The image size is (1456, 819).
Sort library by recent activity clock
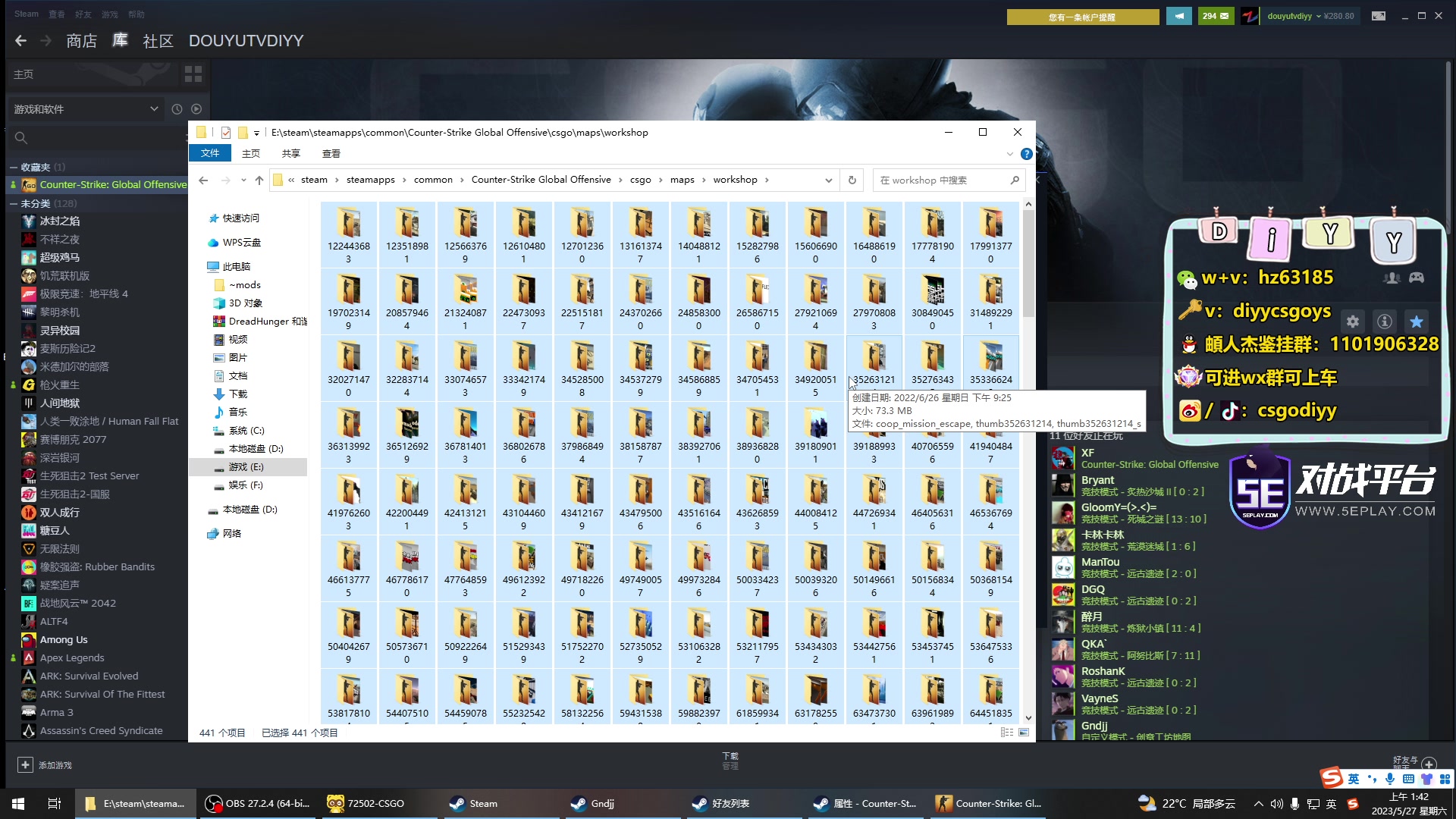(177, 109)
